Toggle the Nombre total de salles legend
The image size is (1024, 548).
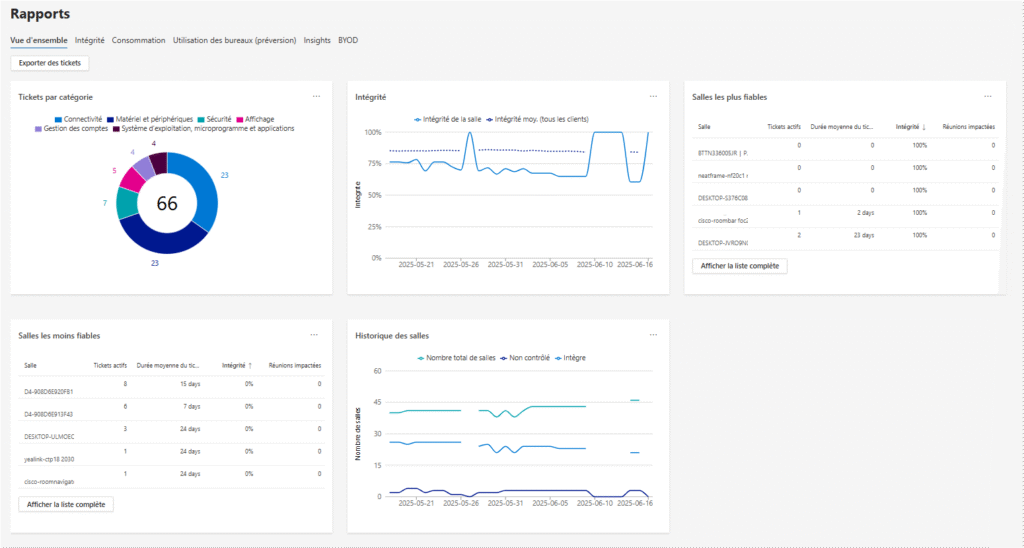point(456,358)
